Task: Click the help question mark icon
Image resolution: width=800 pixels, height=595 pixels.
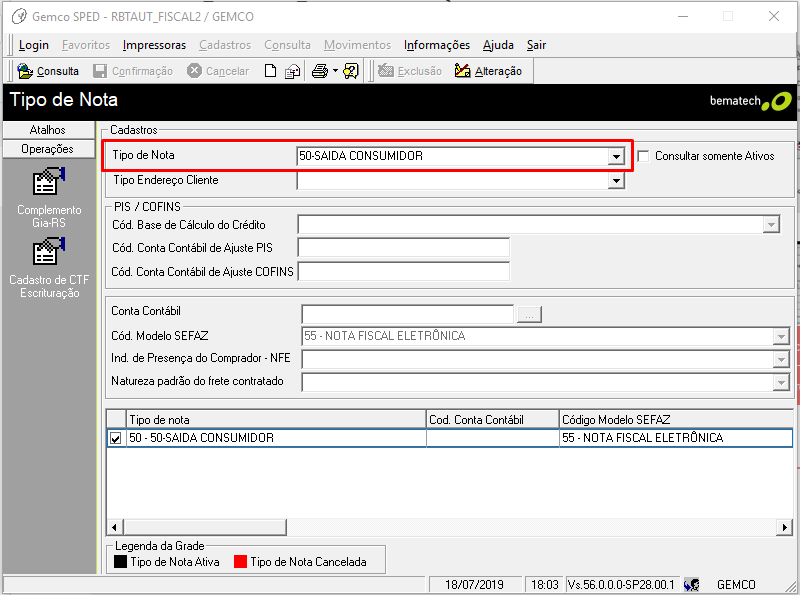Action: pos(351,71)
